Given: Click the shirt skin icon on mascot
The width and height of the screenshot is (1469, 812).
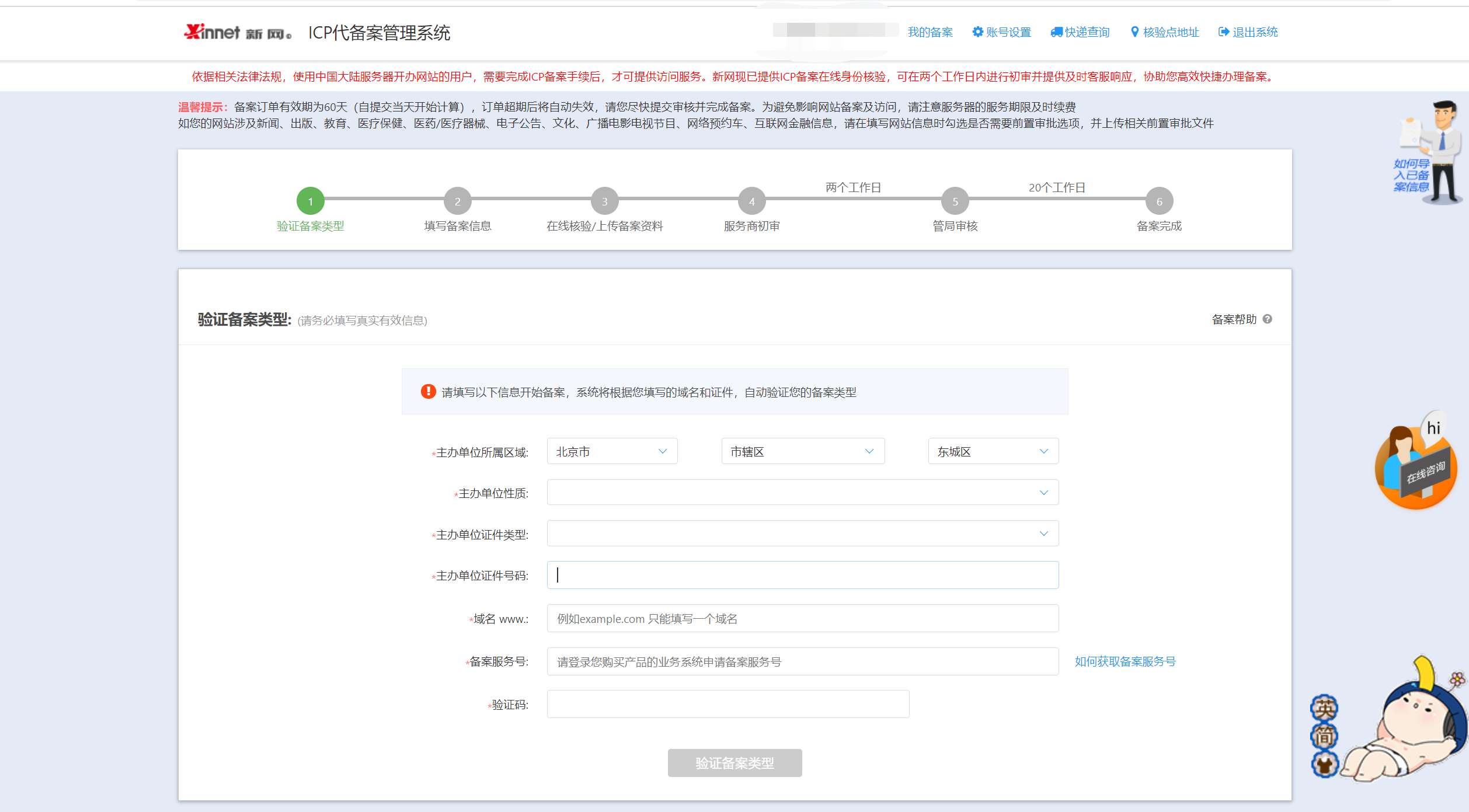Looking at the screenshot, I should click(x=1324, y=764).
